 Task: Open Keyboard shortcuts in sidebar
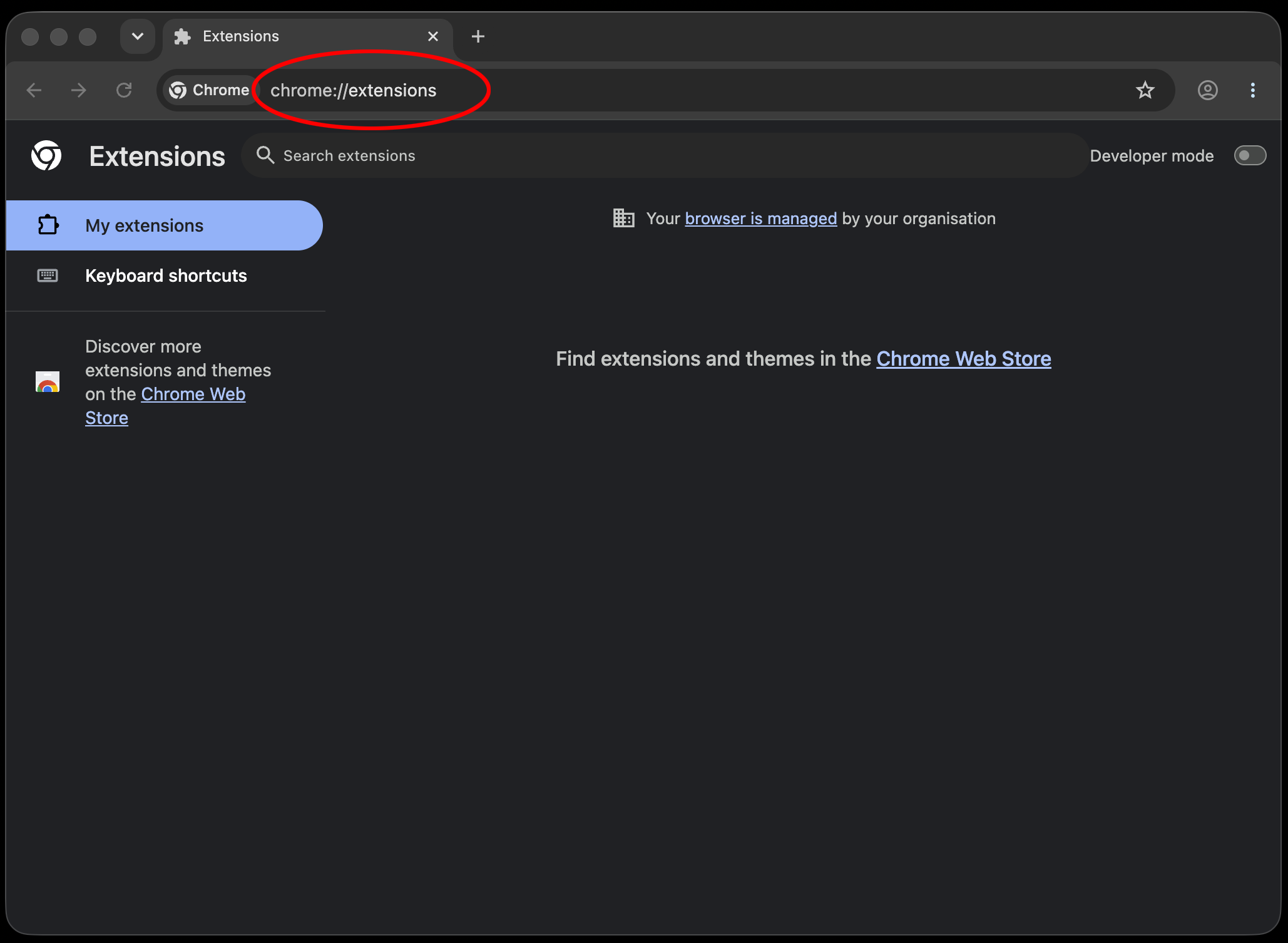(164, 276)
